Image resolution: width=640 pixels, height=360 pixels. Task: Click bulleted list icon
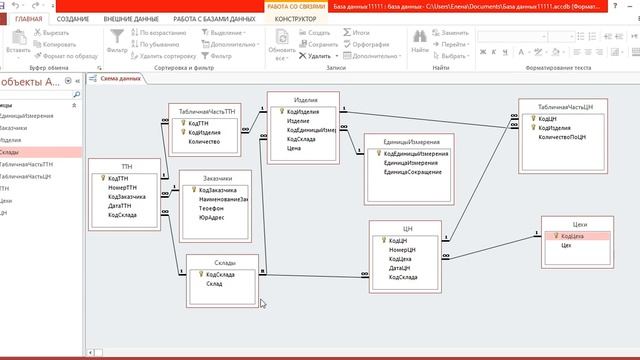(581, 36)
